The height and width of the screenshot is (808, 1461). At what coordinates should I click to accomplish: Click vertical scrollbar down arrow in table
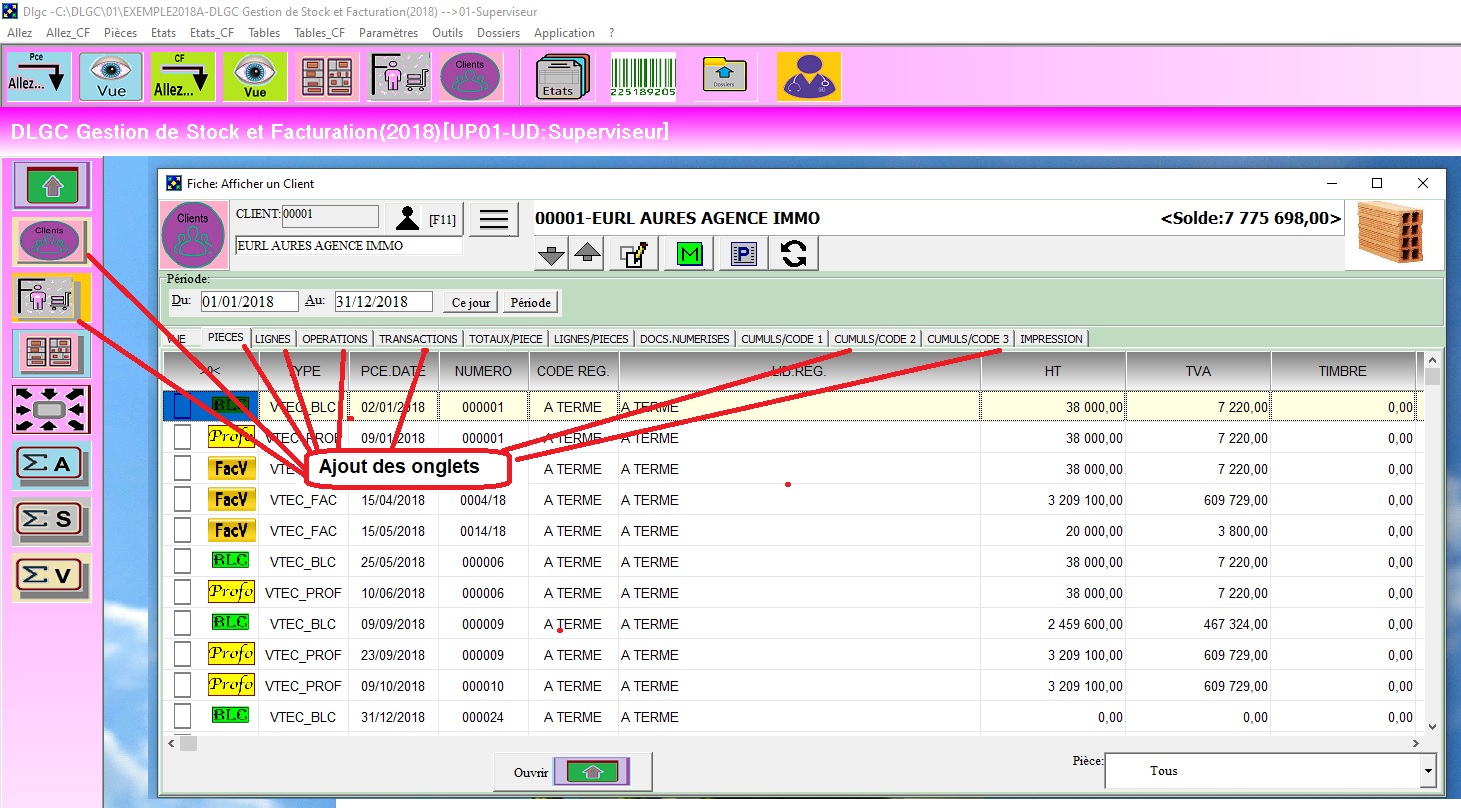pos(1433,727)
